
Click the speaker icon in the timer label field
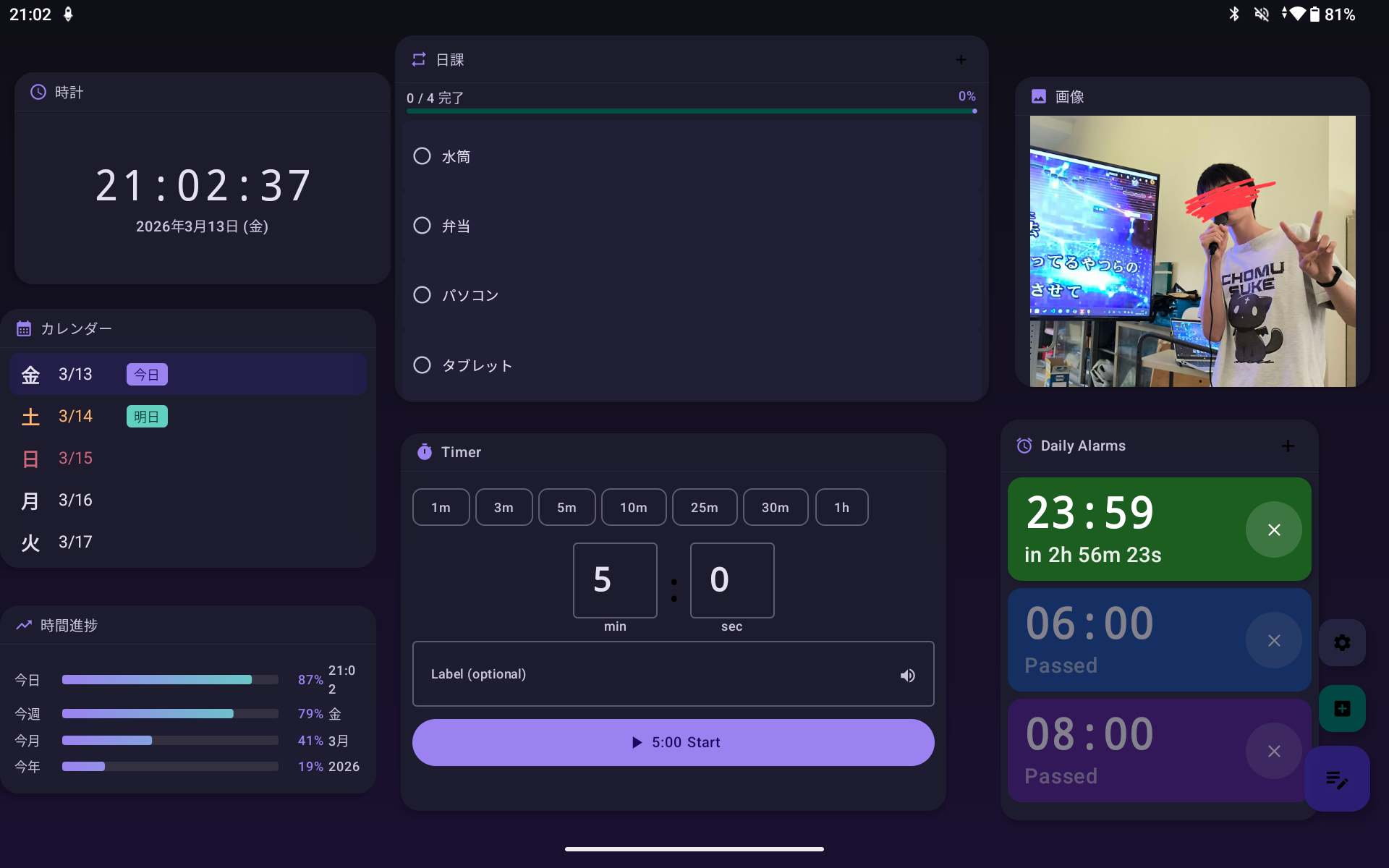click(908, 674)
